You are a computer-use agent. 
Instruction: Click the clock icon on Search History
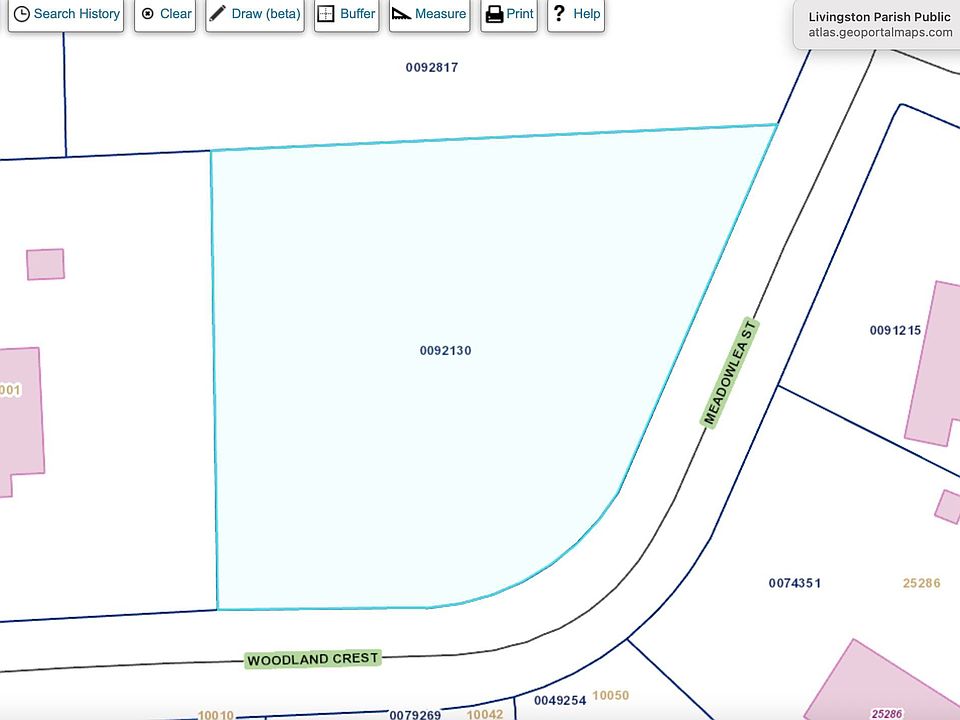click(21, 14)
